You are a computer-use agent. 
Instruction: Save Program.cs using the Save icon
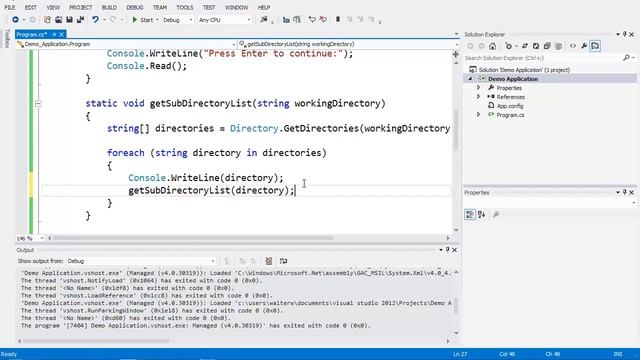click(x=69, y=20)
